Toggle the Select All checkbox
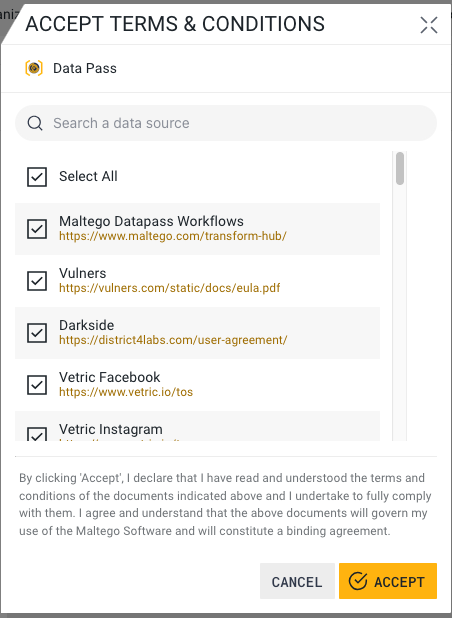 [x=37, y=177]
